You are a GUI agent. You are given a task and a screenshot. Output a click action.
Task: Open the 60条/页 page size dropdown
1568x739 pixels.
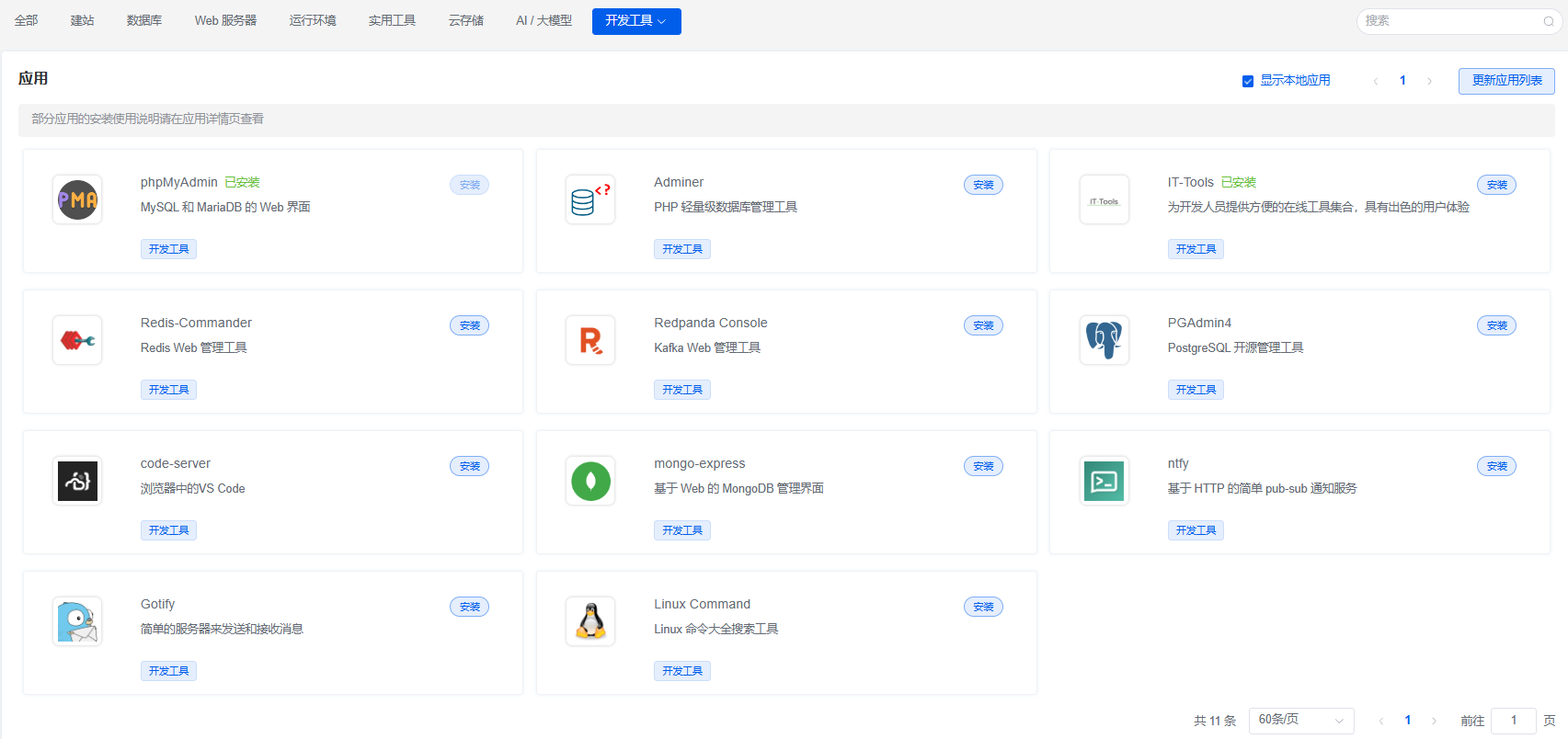pyautogui.click(x=1301, y=720)
